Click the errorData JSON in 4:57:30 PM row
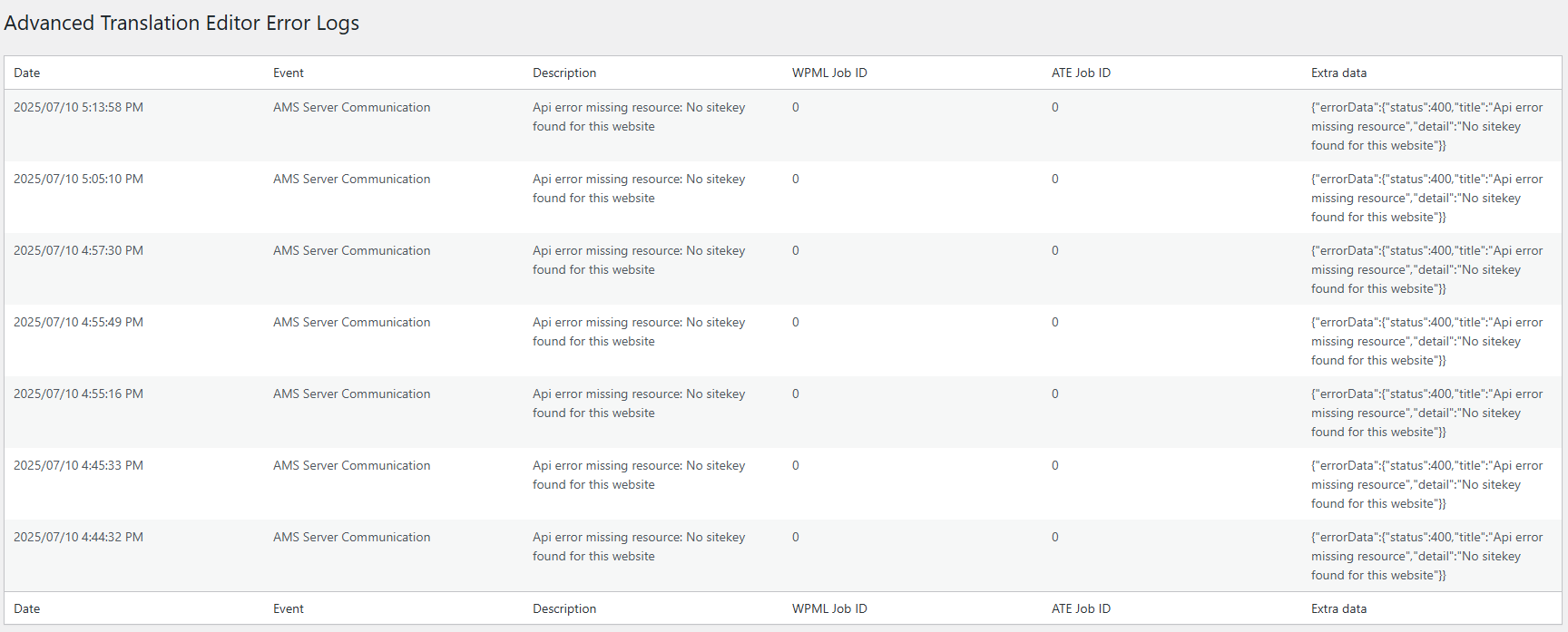The width and height of the screenshot is (1568, 632). click(1426, 269)
